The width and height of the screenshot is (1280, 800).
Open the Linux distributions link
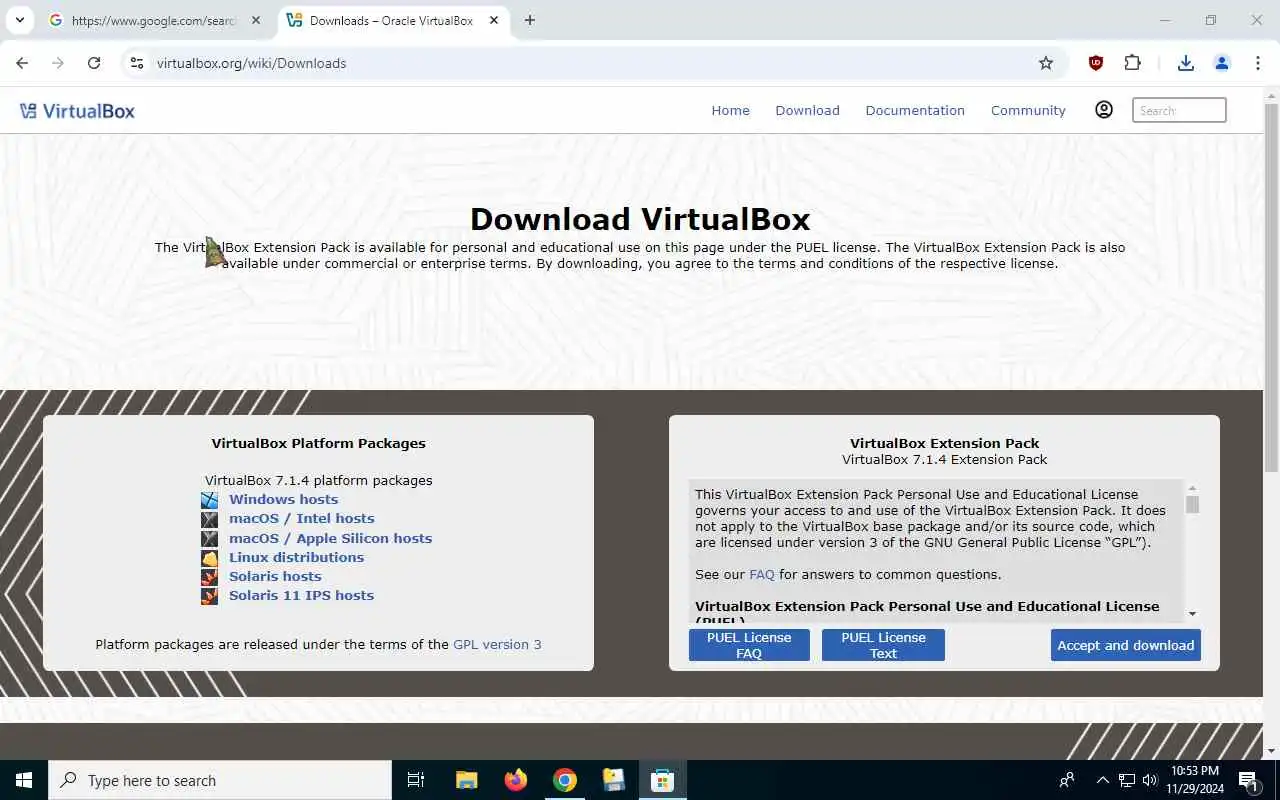pyautogui.click(x=296, y=558)
